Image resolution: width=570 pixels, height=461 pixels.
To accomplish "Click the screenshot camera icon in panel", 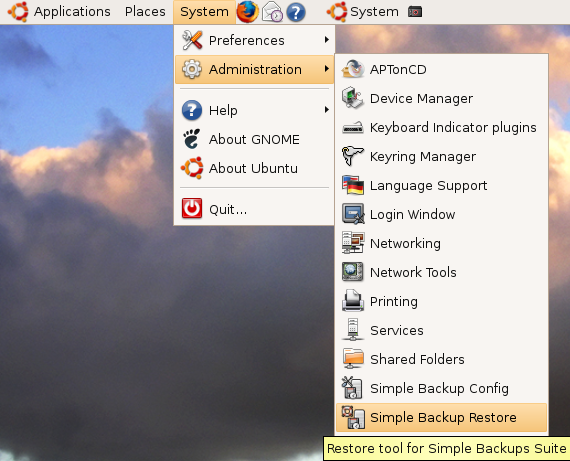I will (415, 12).
